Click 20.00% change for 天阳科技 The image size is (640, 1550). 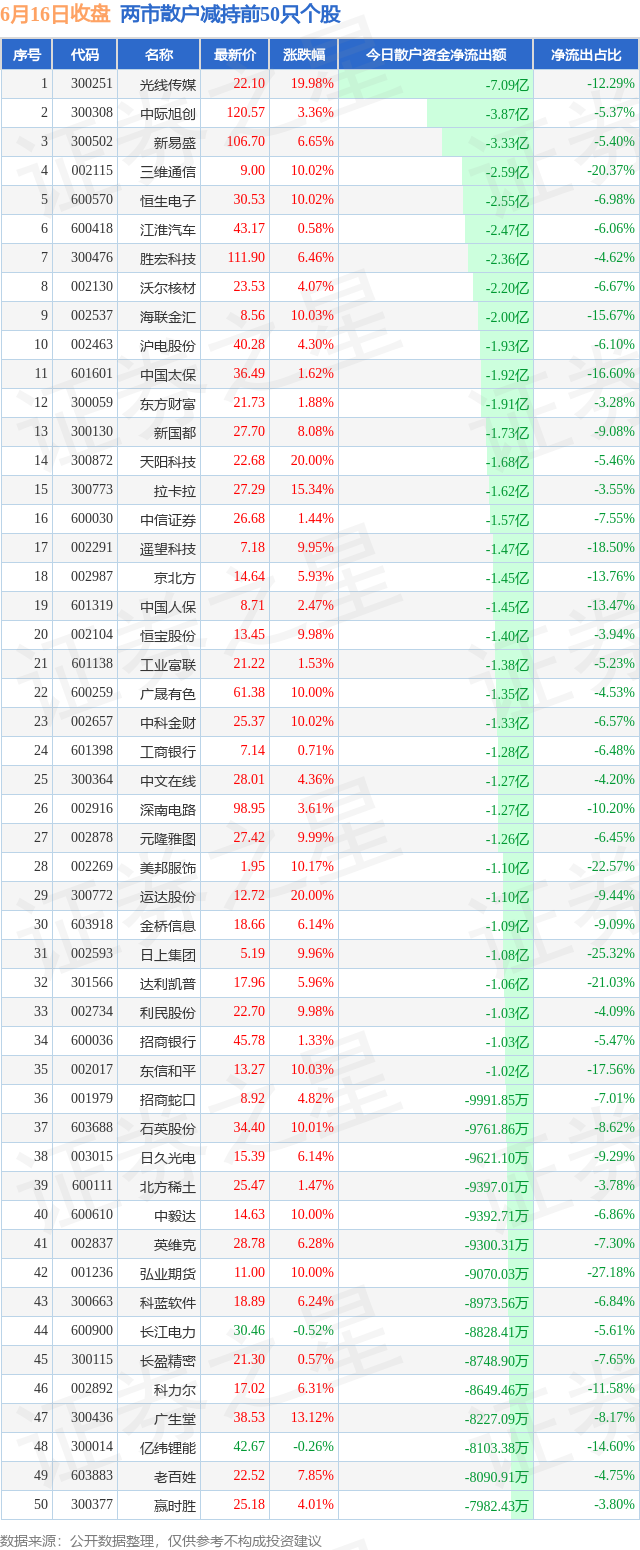tap(312, 461)
